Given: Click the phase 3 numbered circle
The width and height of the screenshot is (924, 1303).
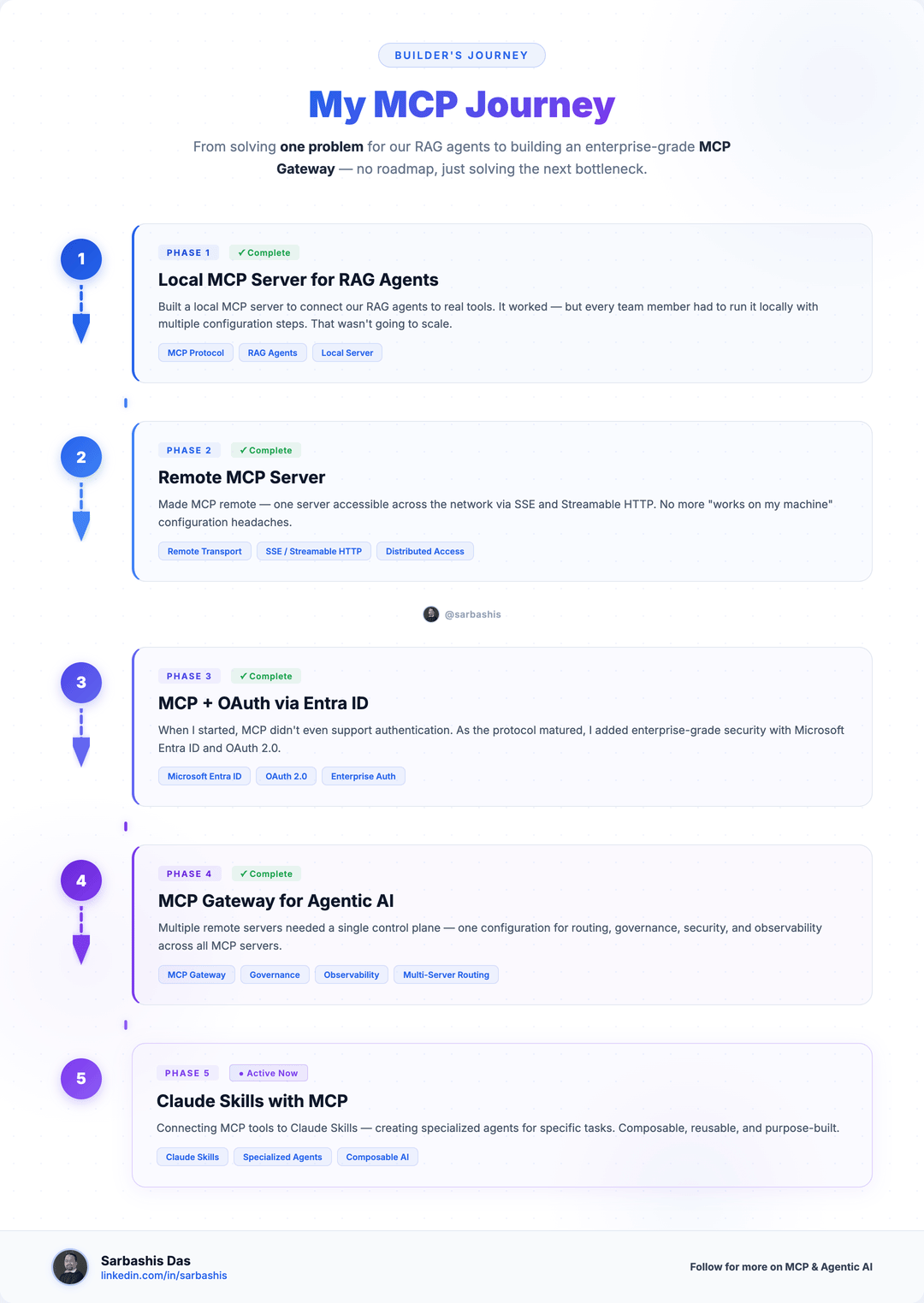Looking at the screenshot, I should (81, 683).
